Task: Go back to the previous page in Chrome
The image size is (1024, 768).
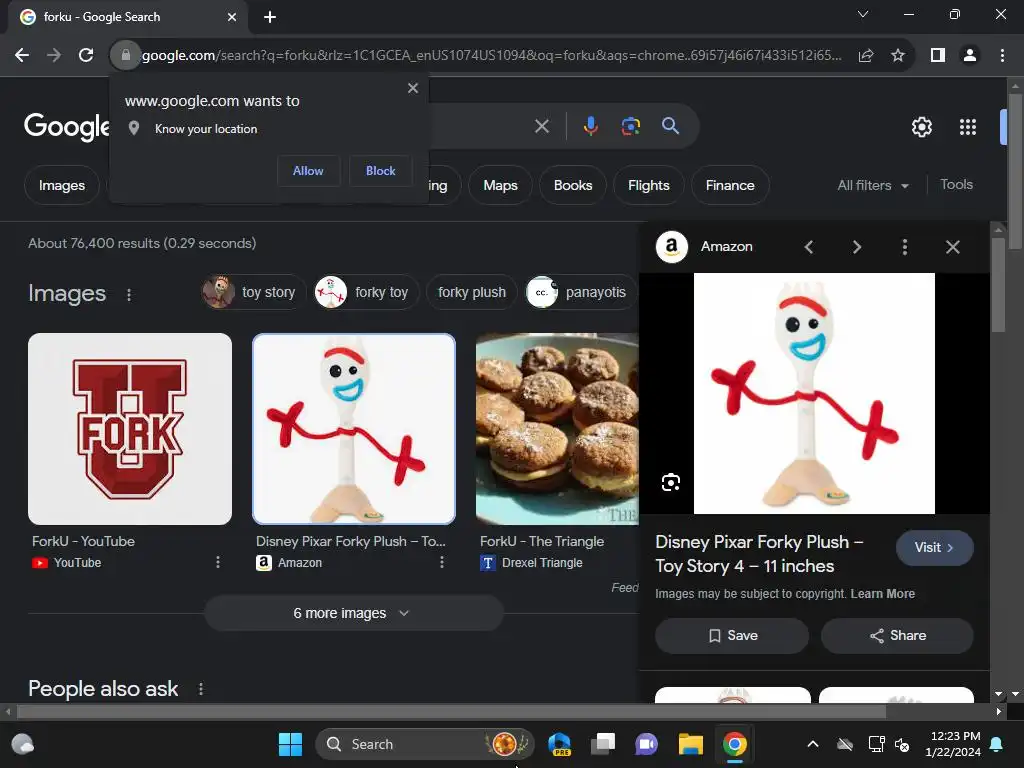Action: point(22,56)
